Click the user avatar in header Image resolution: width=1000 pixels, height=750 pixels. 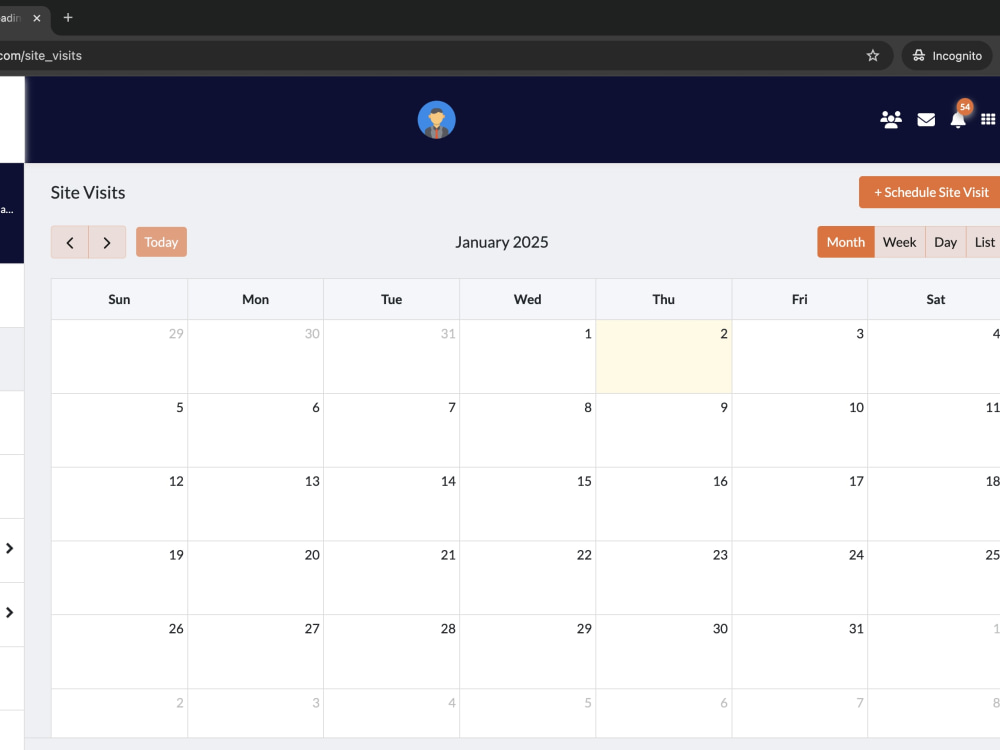(436, 119)
